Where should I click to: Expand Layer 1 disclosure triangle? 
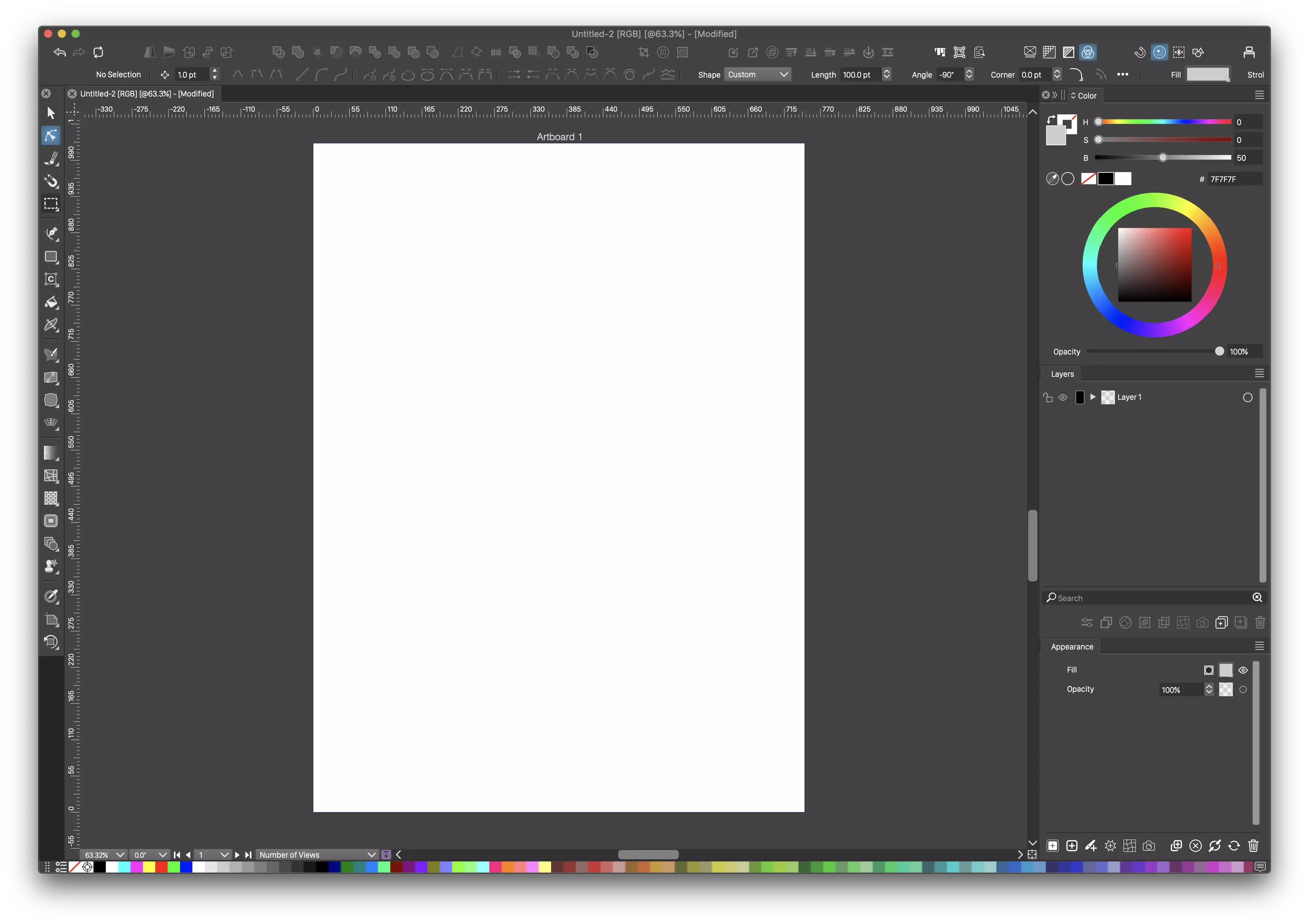pyautogui.click(x=1092, y=397)
